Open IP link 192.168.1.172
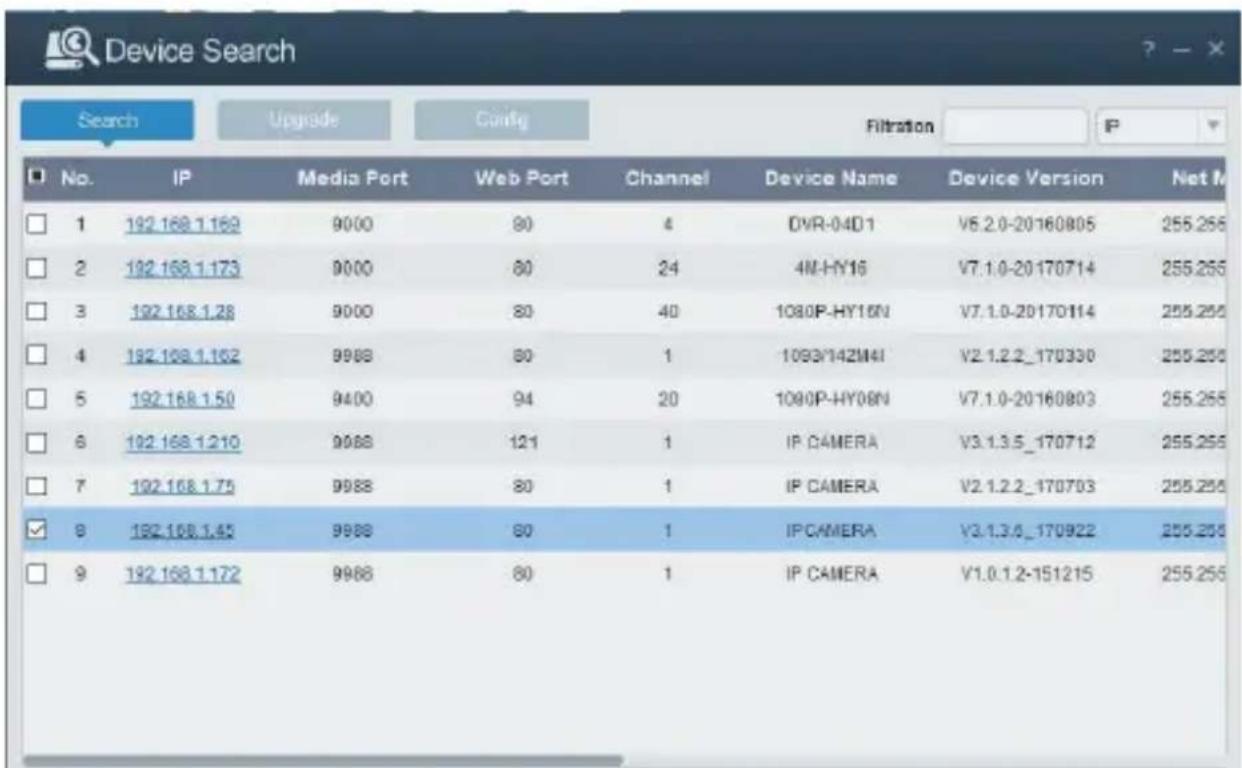This screenshot has height=768, width=1242. click(x=182, y=575)
